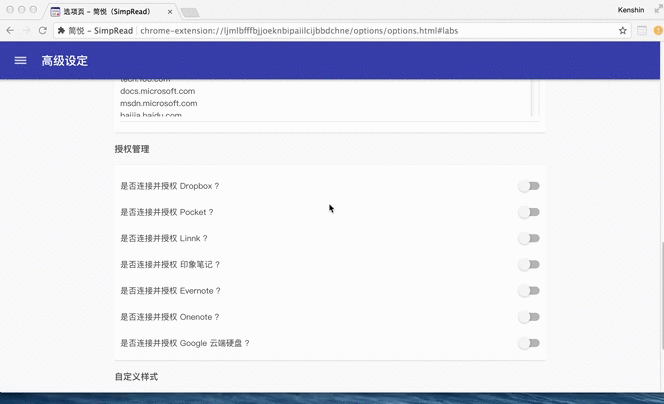Open the hamburger navigation menu
This screenshot has width=664, height=404.
tap(20, 61)
